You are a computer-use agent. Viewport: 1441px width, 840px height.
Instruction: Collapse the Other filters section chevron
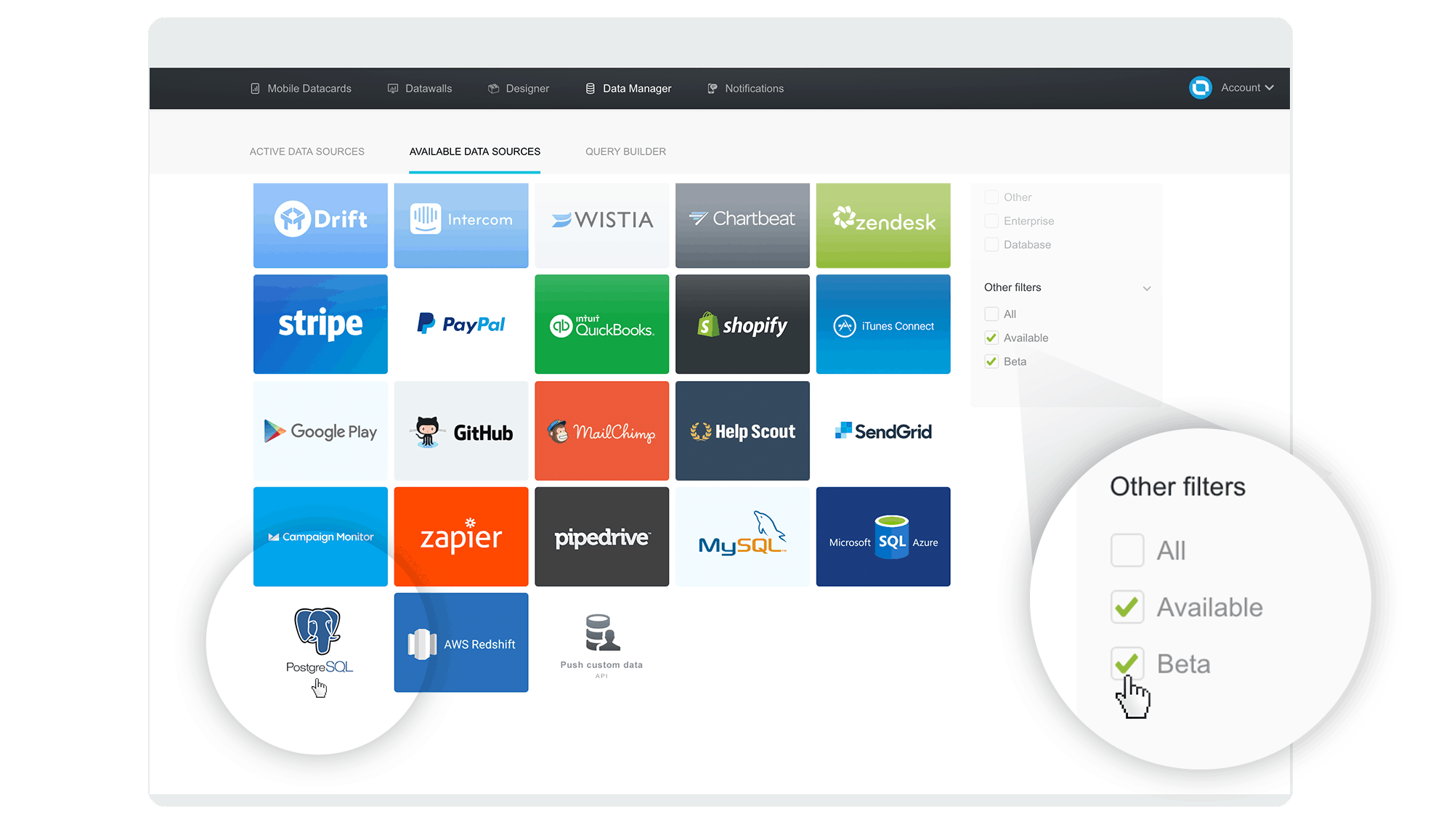coord(1147,288)
